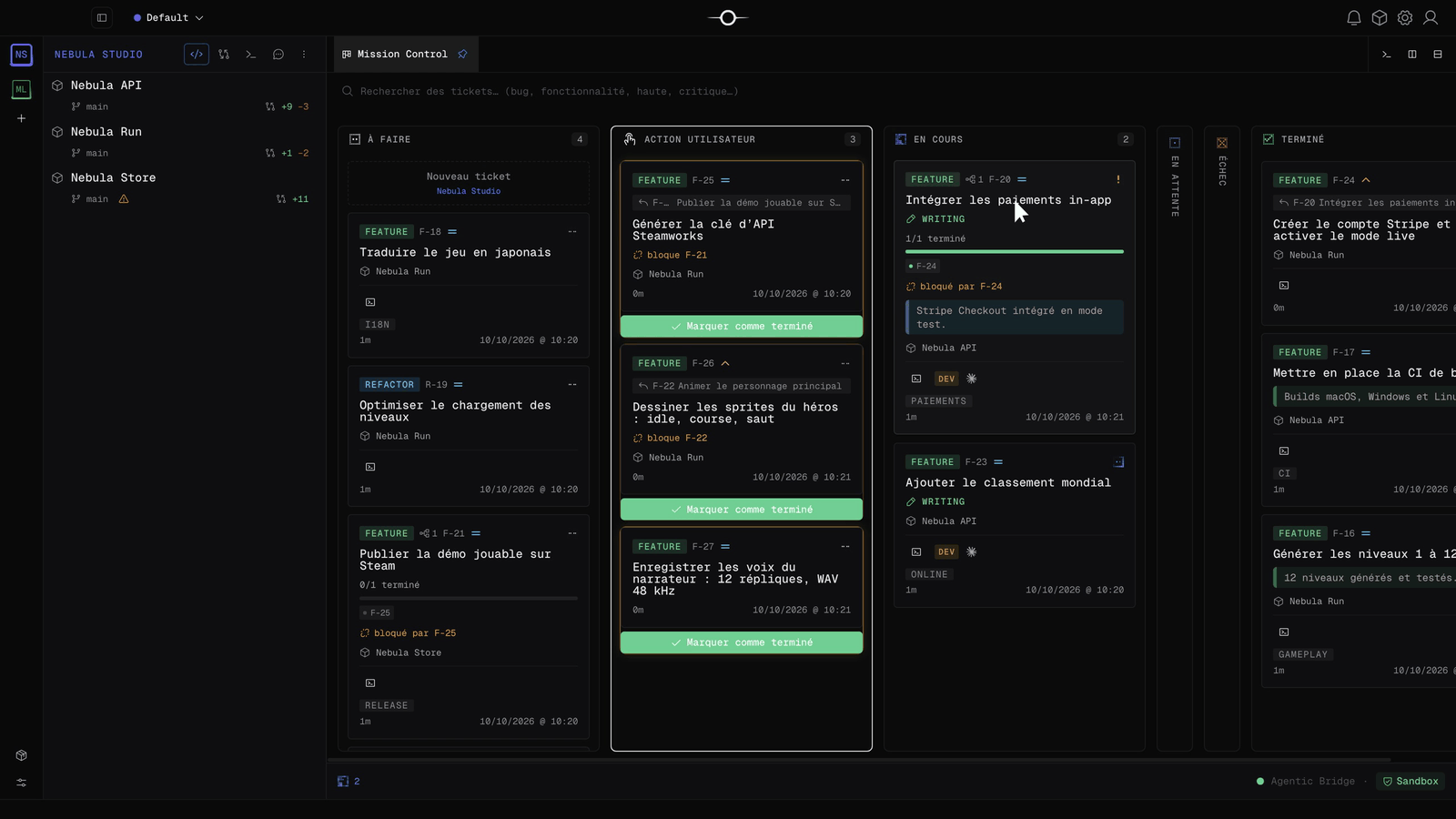Open the git branches view icon
Image resolution: width=1456 pixels, height=819 pixels.
click(224, 55)
